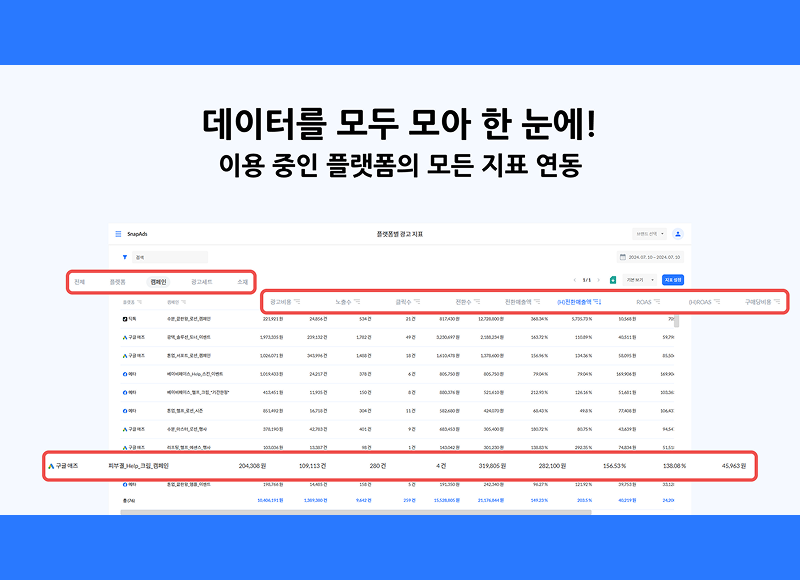Open the user profile avatar icon

click(x=677, y=233)
